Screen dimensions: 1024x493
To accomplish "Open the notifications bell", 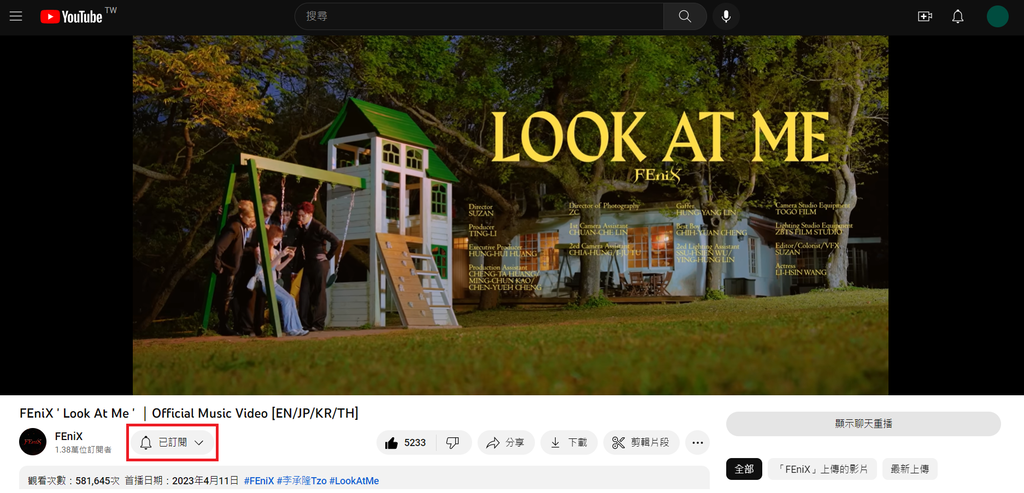I will click(x=957, y=16).
